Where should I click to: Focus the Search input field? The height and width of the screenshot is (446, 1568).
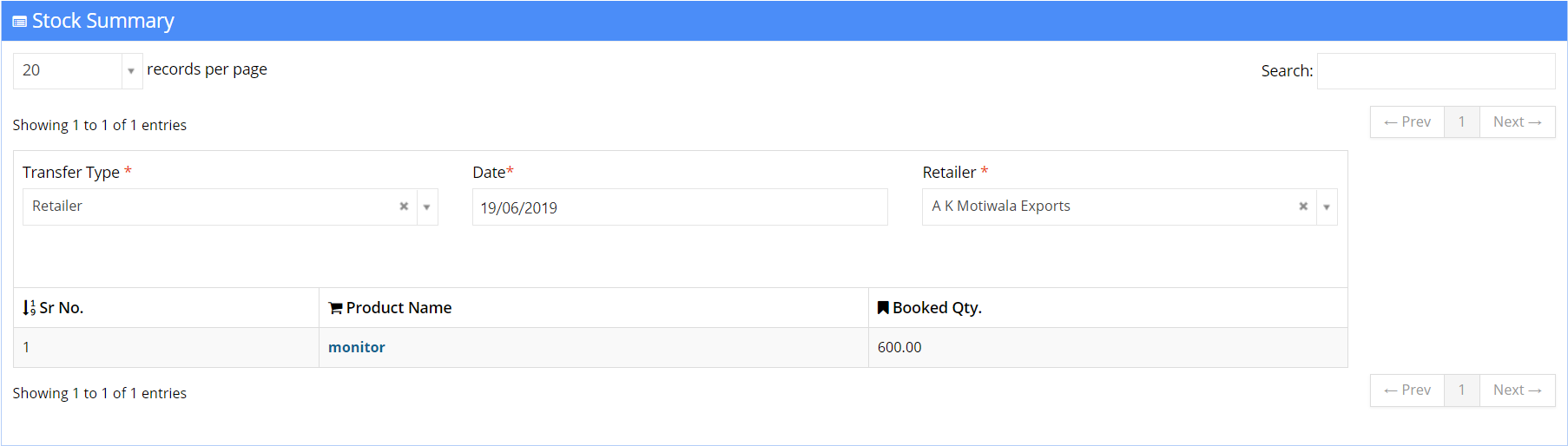(x=1435, y=71)
